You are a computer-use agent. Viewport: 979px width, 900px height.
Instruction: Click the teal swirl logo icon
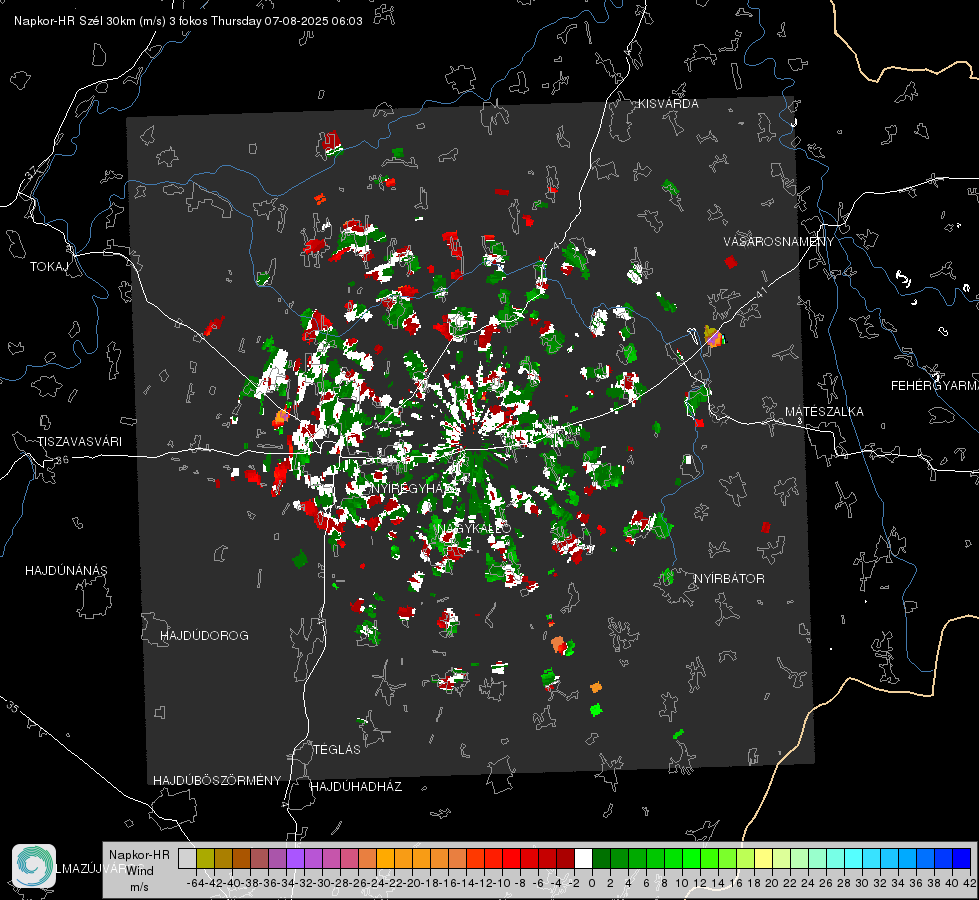pyautogui.click(x=34, y=866)
